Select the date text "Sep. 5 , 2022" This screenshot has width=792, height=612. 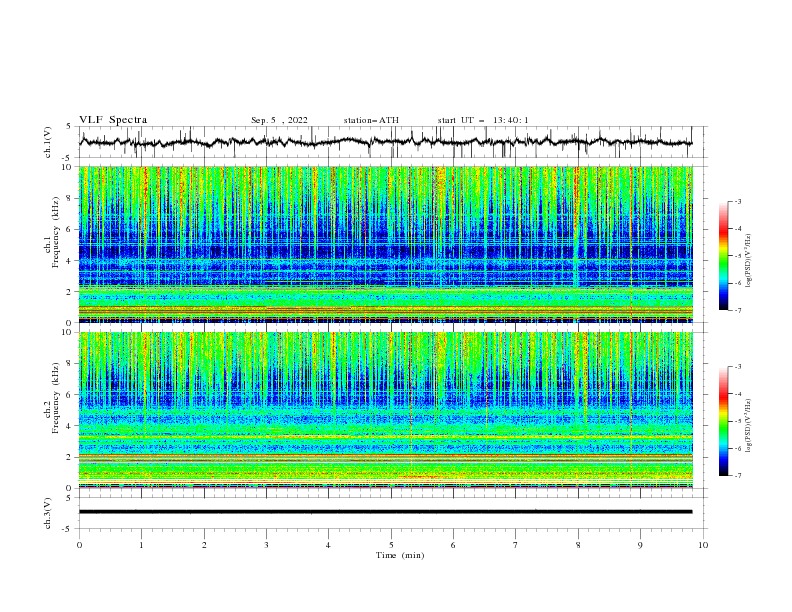(x=279, y=120)
